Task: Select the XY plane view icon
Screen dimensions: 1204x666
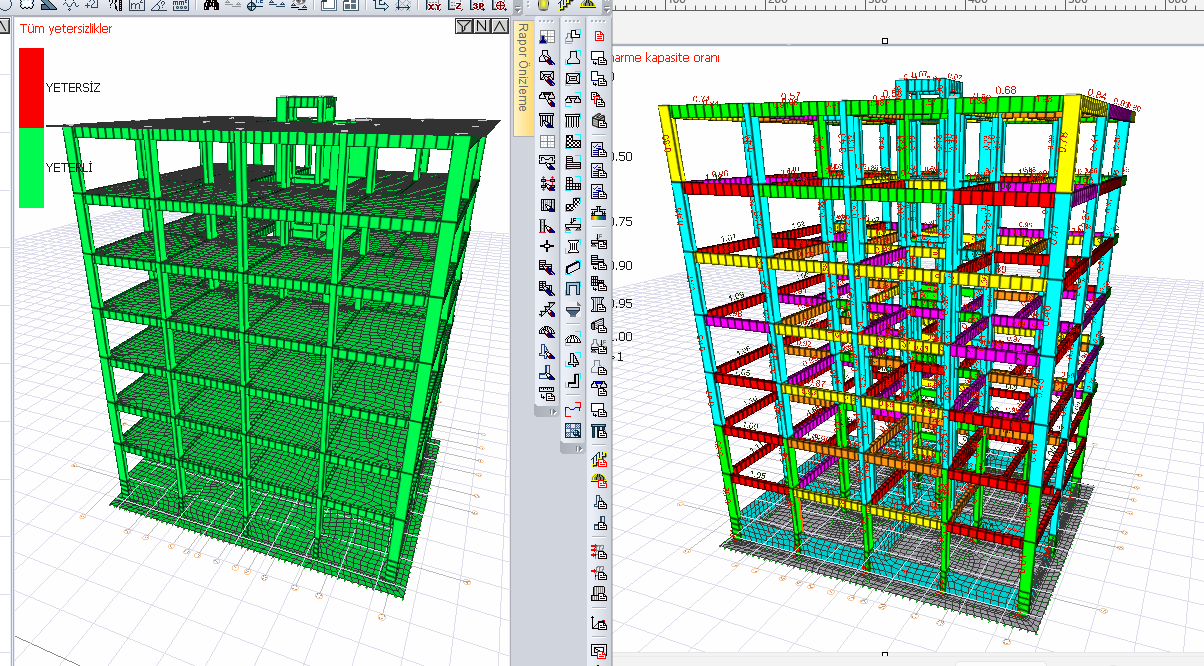Action: [x=434, y=5]
